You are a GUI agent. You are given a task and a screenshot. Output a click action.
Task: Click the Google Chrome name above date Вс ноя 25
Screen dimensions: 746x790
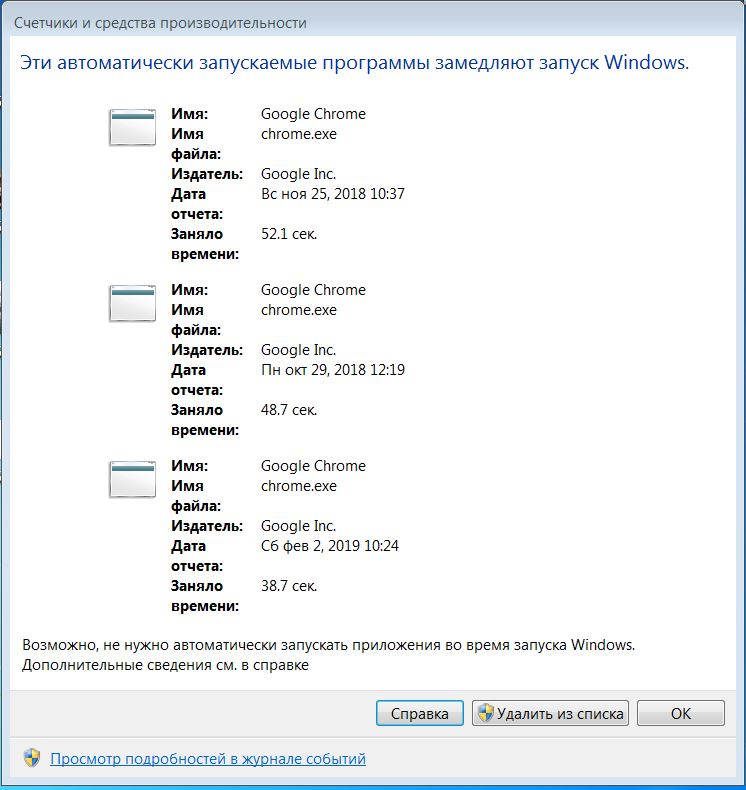click(x=313, y=114)
